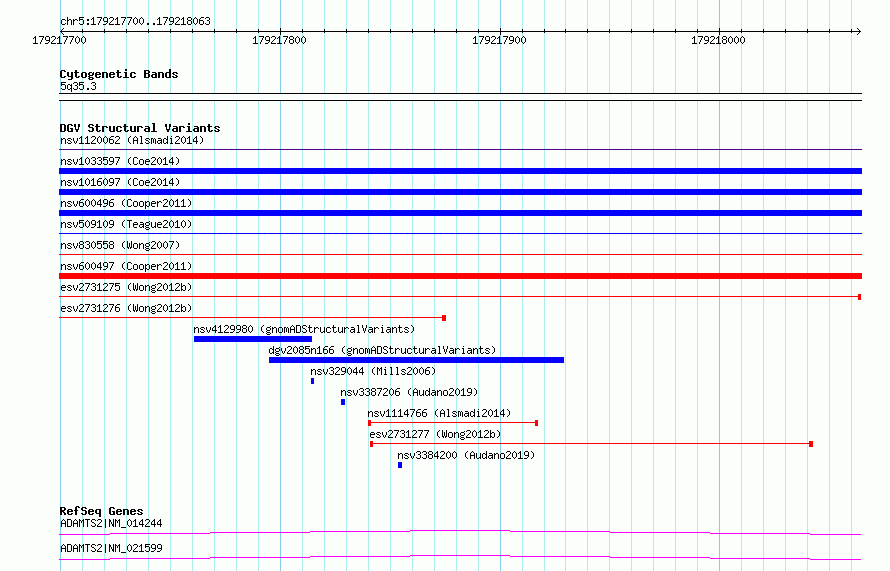
Task: Click the right arrowhead of the ruler
Action: tap(858, 31)
